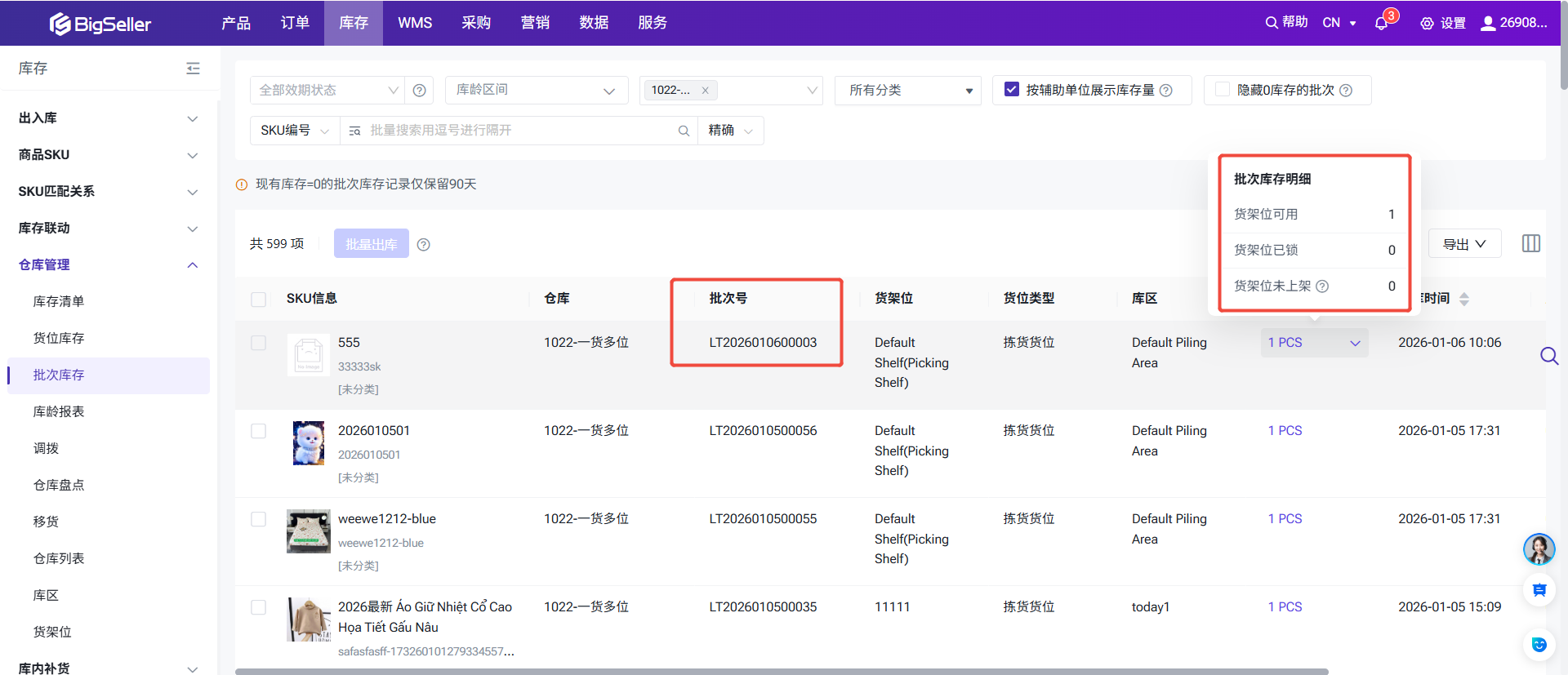The image size is (1568, 675).
Task: Open the customer service avatar
Action: [1539, 549]
